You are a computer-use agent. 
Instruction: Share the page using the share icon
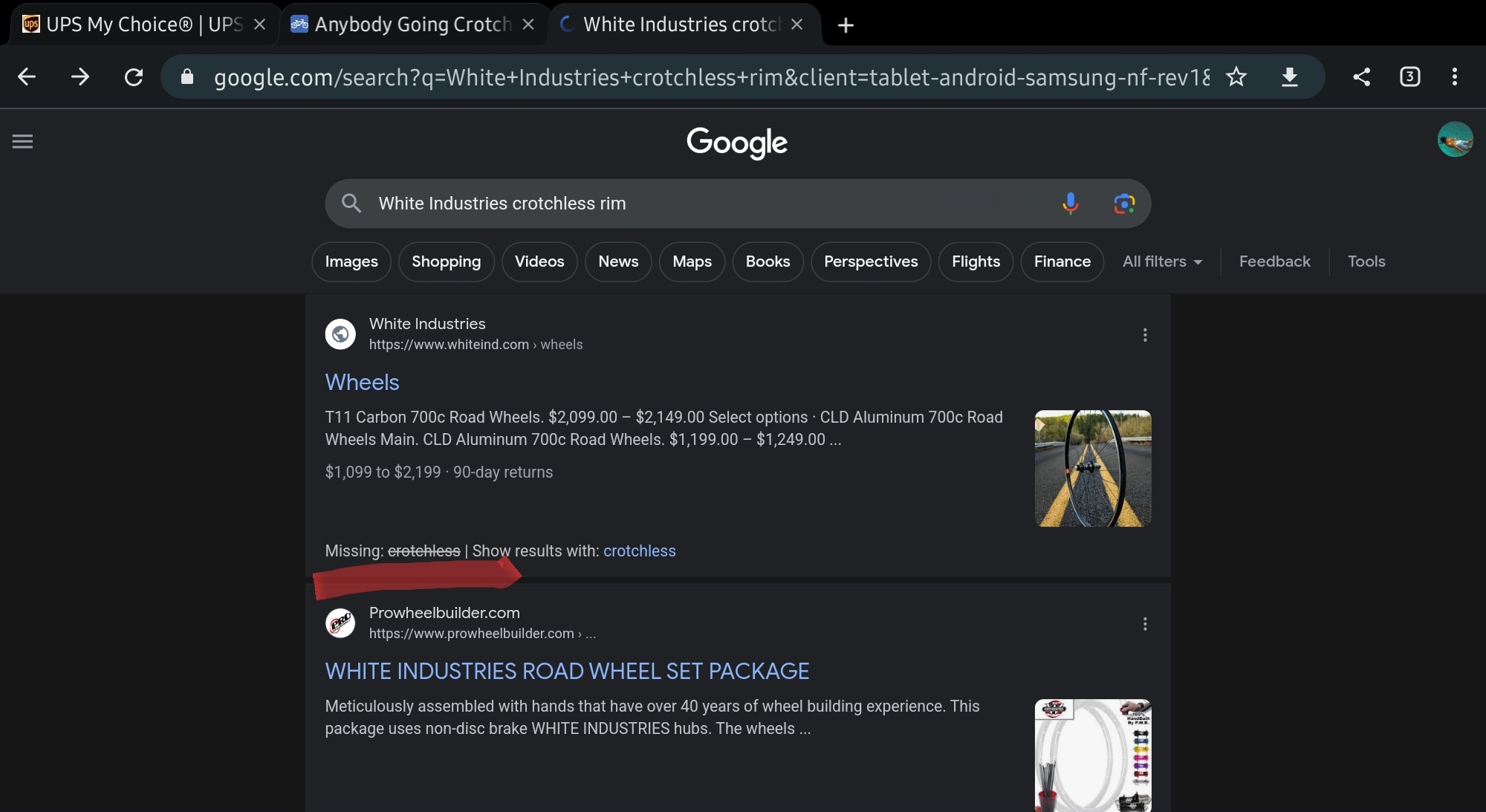pyautogui.click(x=1361, y=77)
